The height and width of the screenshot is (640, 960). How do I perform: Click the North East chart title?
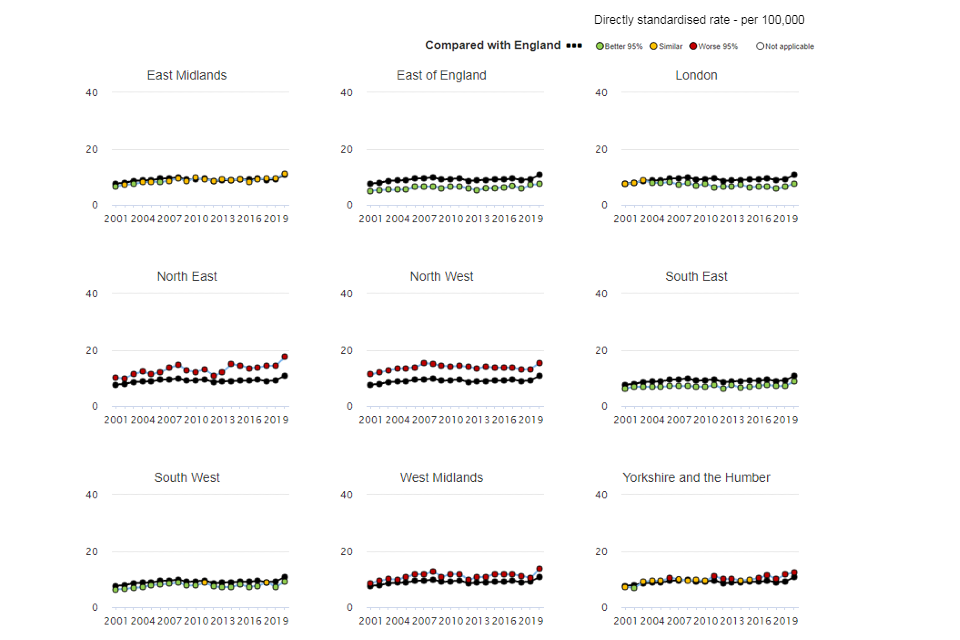187,276
